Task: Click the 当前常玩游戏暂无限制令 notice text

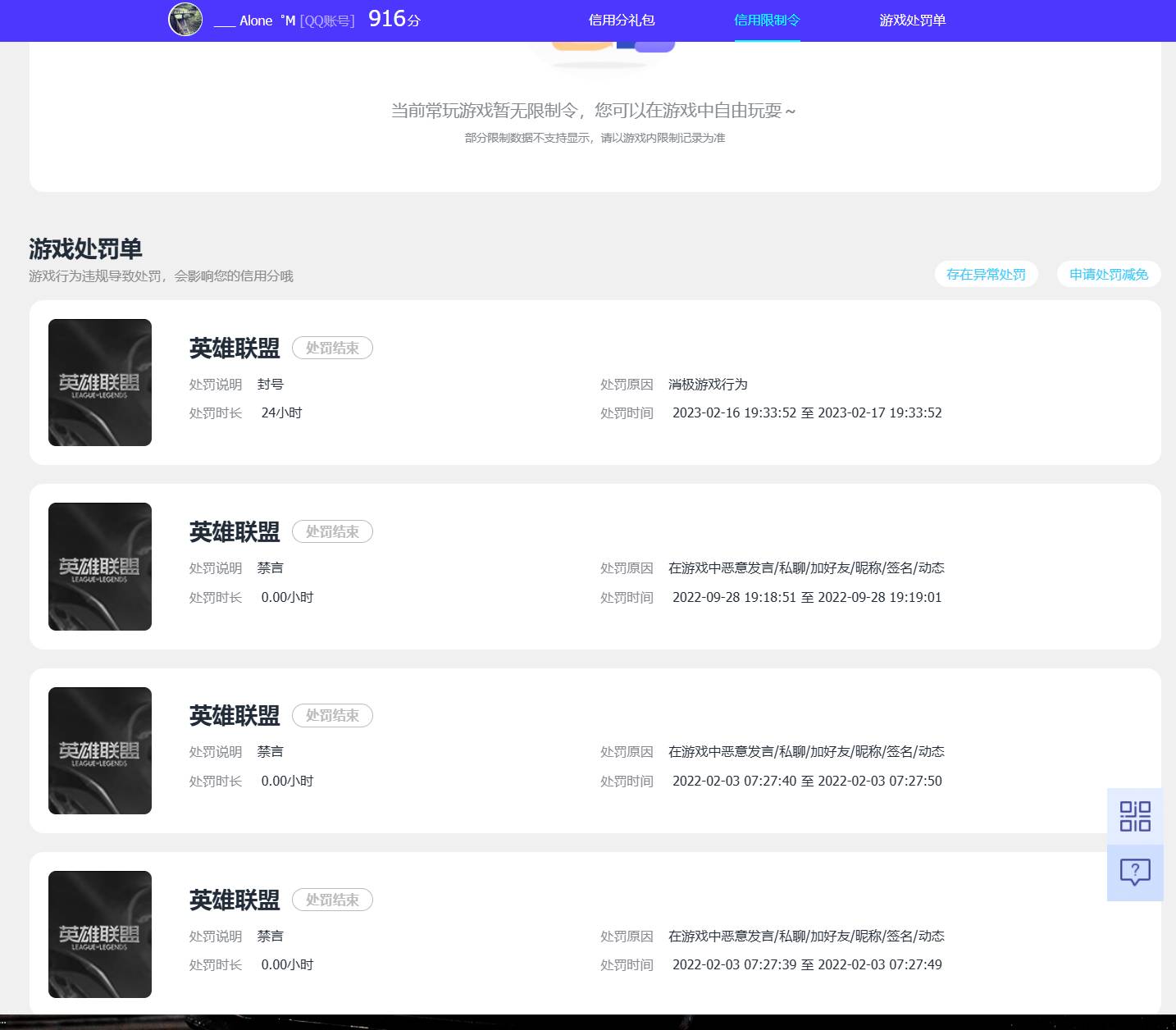Action: (x=594, y=110)
